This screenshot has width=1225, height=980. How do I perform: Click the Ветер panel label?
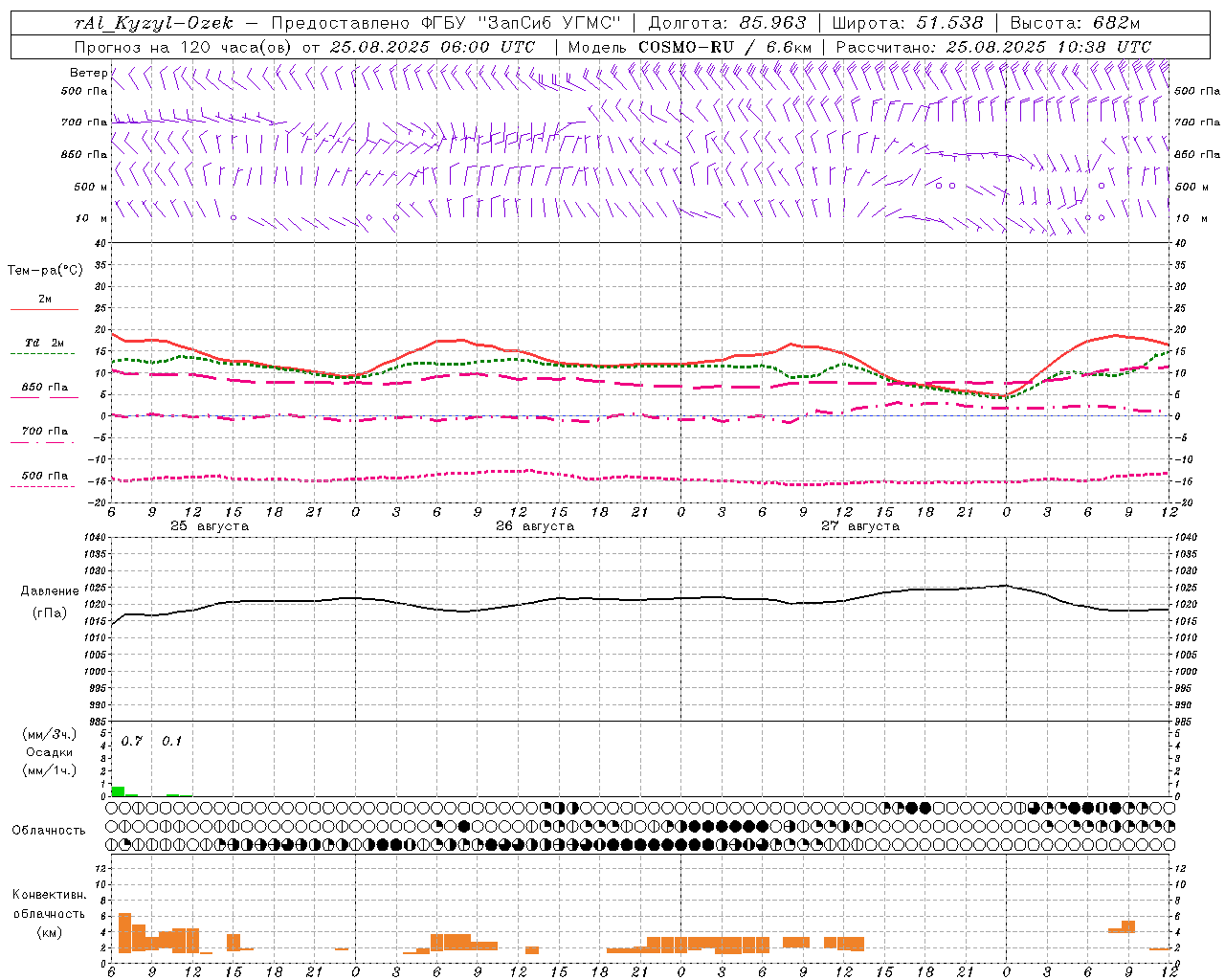[88, 73]
